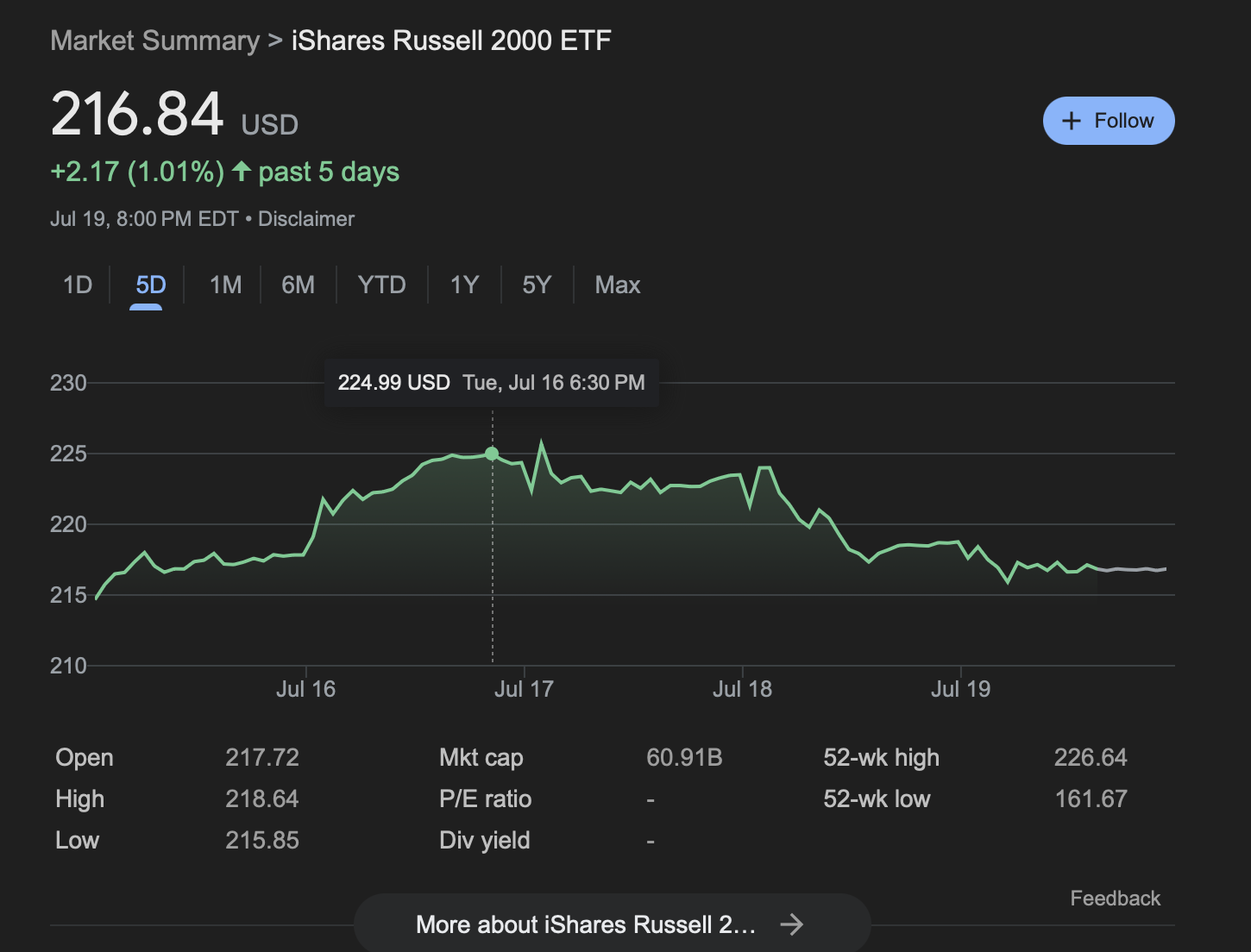Image resolution: width=1251 pixels, height=952 pixels.
Task: Show the YTD chart range
Action: [x=381, y=285]
